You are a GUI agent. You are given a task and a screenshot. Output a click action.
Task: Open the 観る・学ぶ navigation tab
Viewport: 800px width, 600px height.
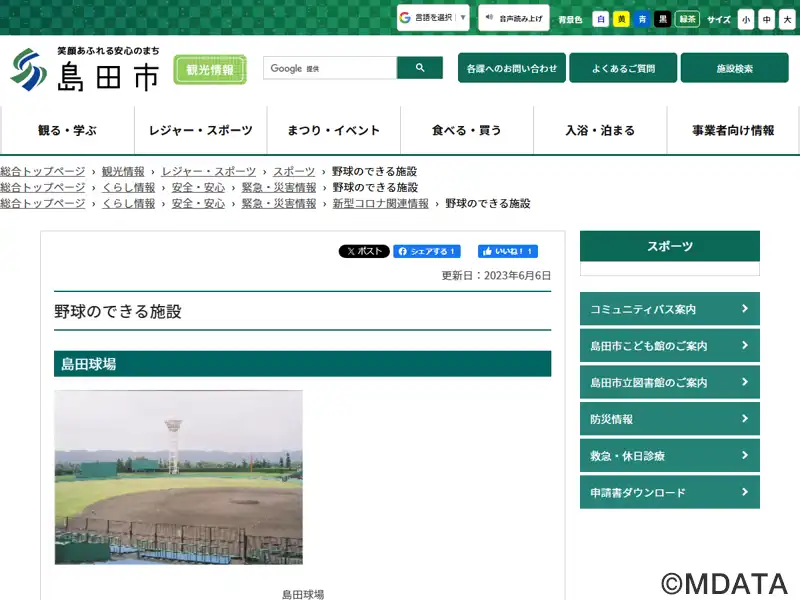click(x=67, y=130)
